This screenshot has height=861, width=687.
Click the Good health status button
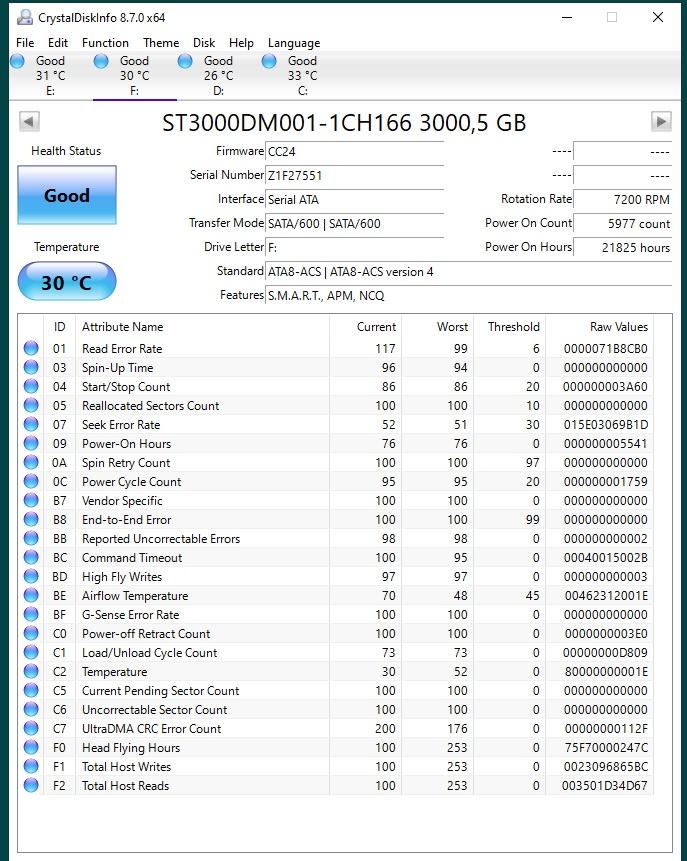tap(67, 195)
